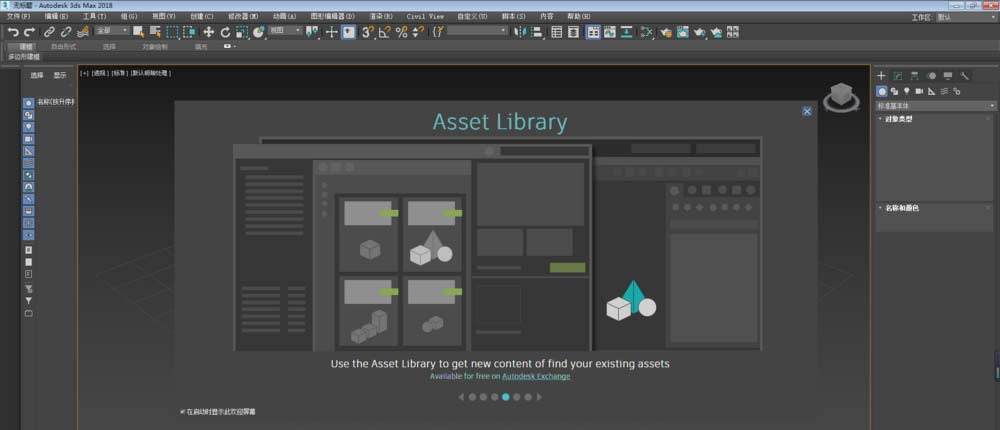
Task: Open the Autodesk Exchange link
Action: (x=536, y=376)
